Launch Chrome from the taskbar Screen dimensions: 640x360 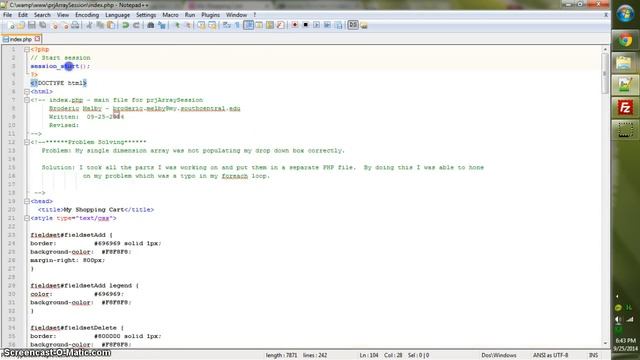(625, 40)
